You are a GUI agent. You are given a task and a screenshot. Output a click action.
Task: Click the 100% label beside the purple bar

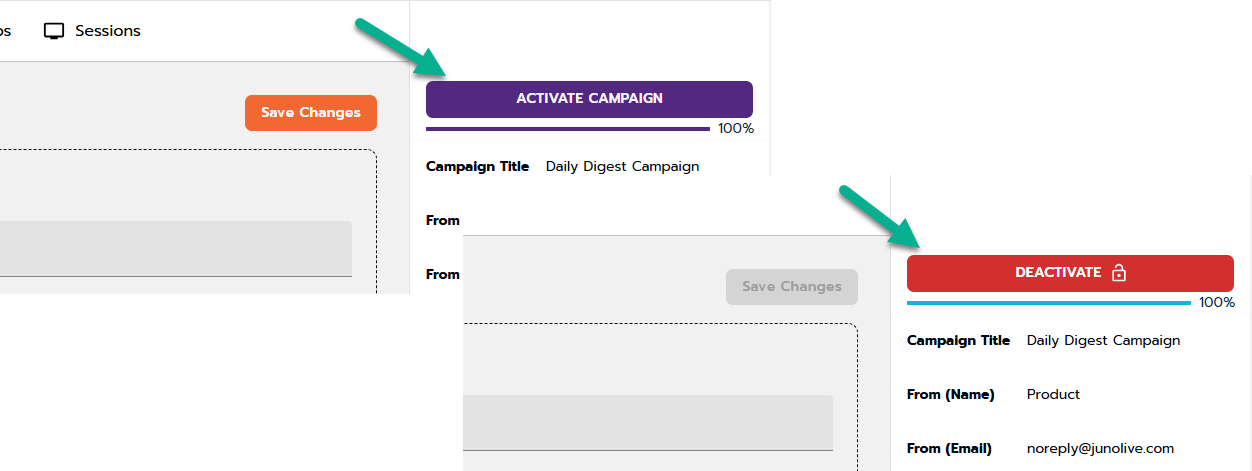(x=736, y=129)
